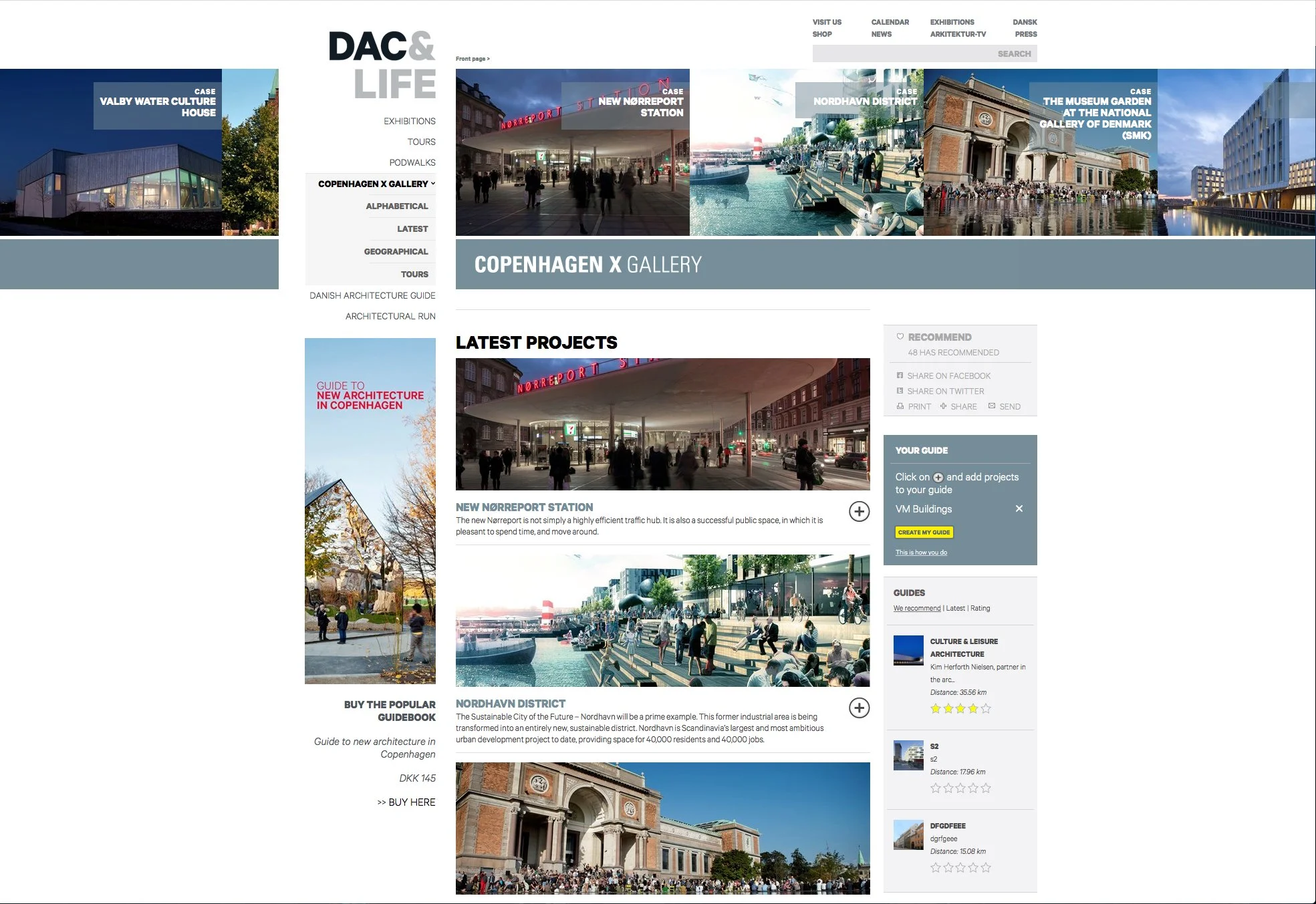Image resolution: width=1316 pixels, height=904 pixels.
Task: Sort guides by Latest
Action: (955, 608)
